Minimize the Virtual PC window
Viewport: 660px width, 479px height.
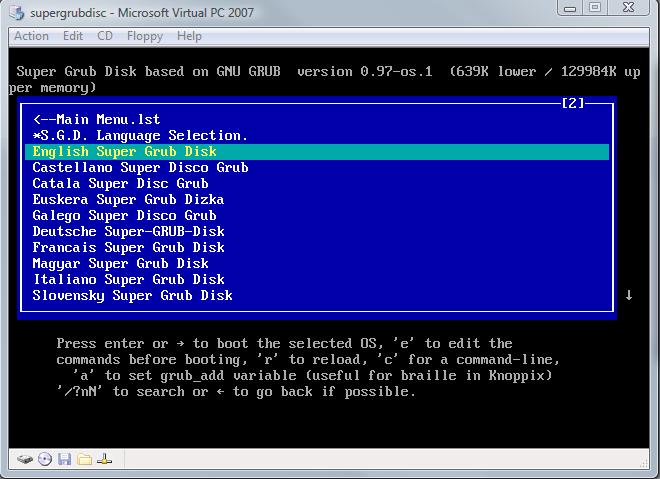(x=570, y=8)
